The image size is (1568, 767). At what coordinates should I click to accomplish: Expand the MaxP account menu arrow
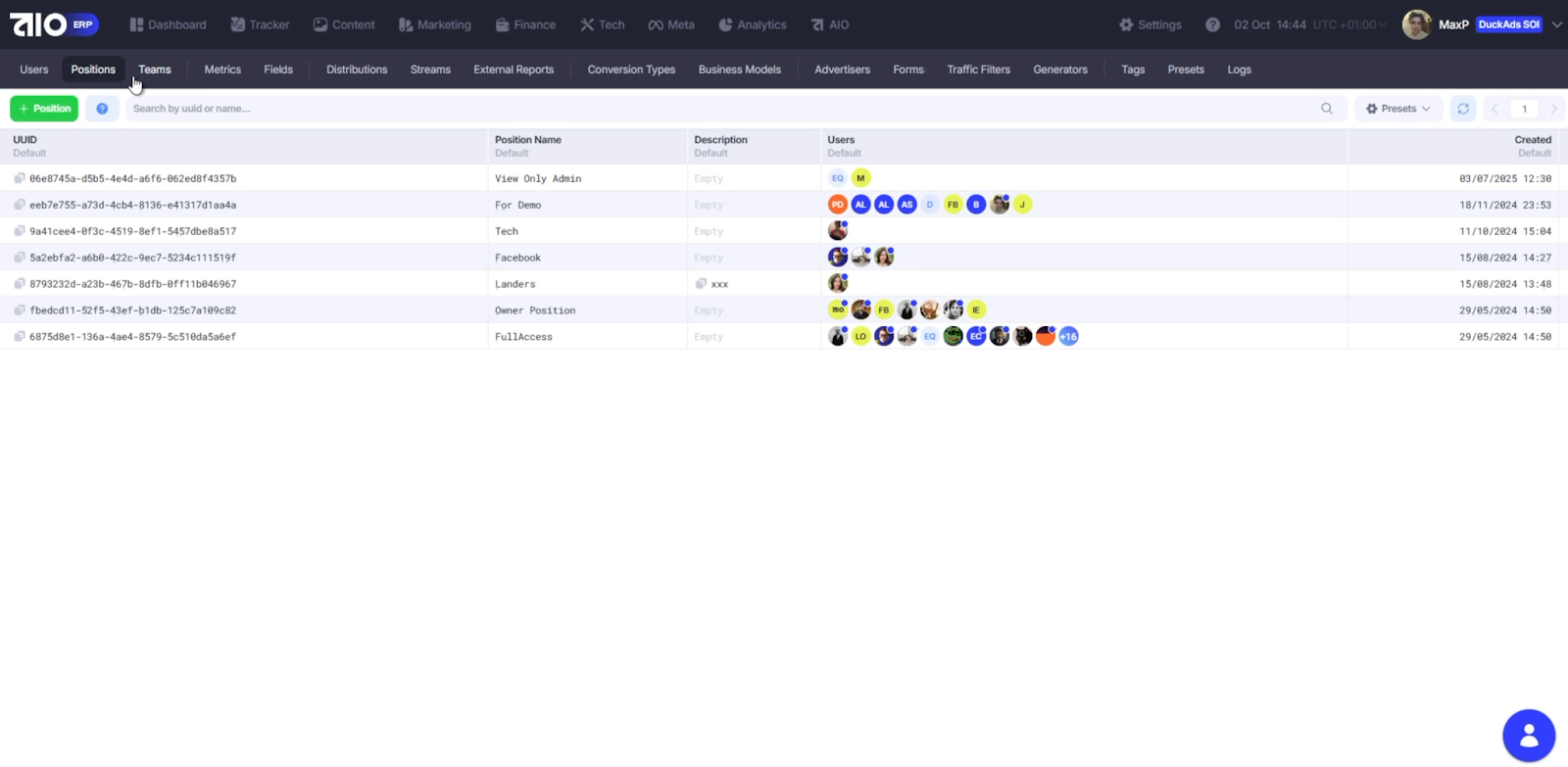point(1556,24)
